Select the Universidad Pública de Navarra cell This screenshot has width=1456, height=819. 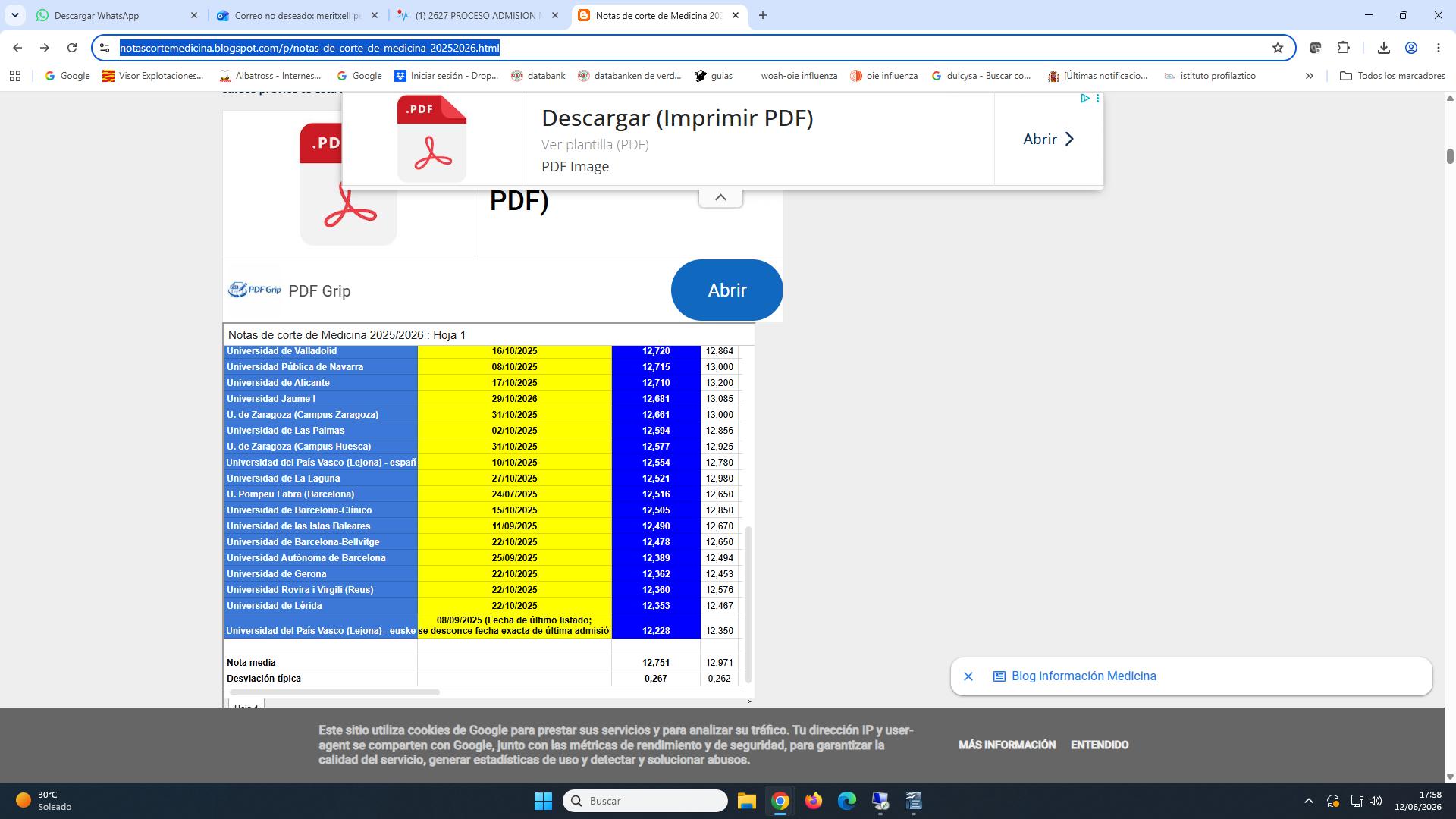[321, 367]
